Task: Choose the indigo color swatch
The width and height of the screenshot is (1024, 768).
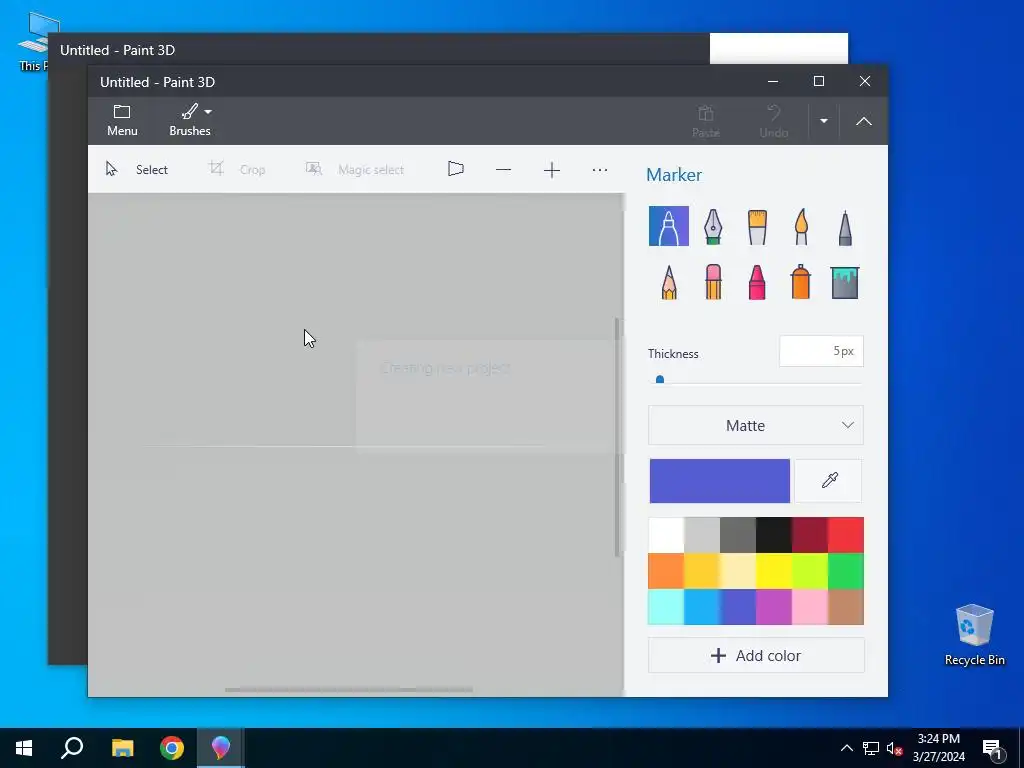Action: pos(738,607)
